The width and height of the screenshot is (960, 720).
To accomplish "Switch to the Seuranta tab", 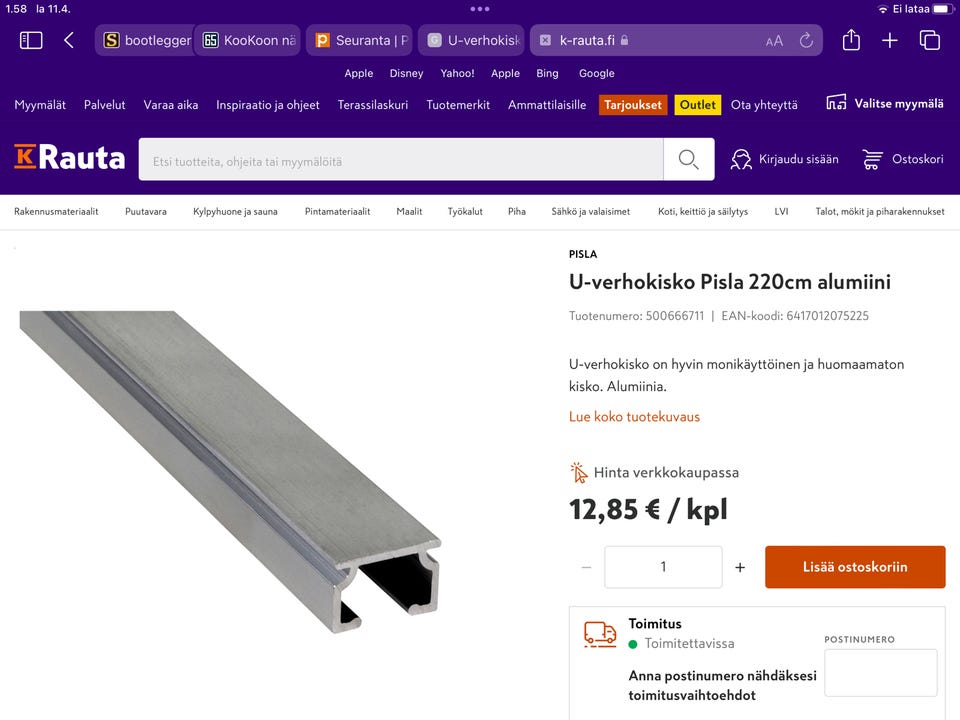I will [x=360, y=41].
